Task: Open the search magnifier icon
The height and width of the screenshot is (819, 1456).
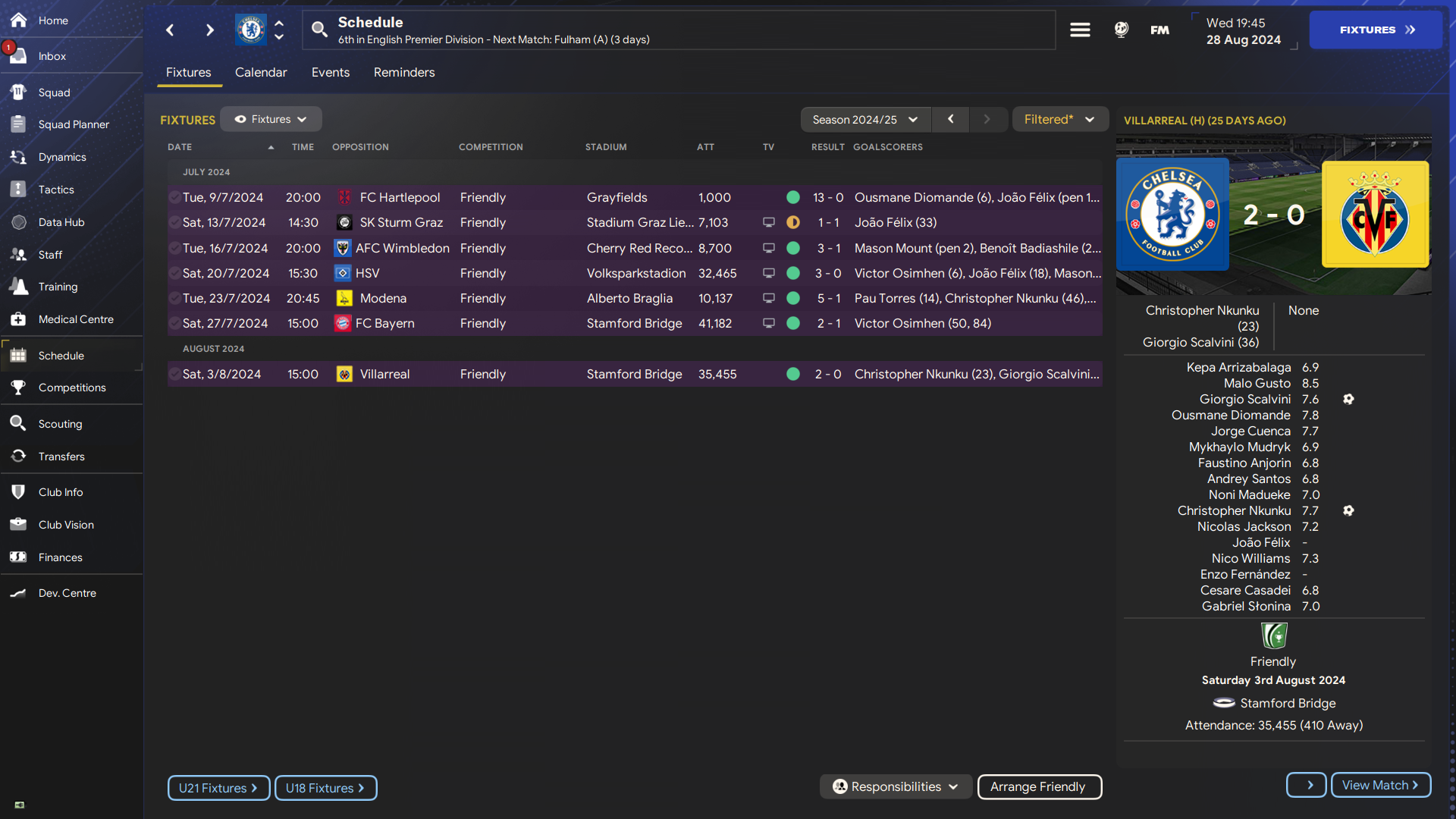Action: coord(319,30)
